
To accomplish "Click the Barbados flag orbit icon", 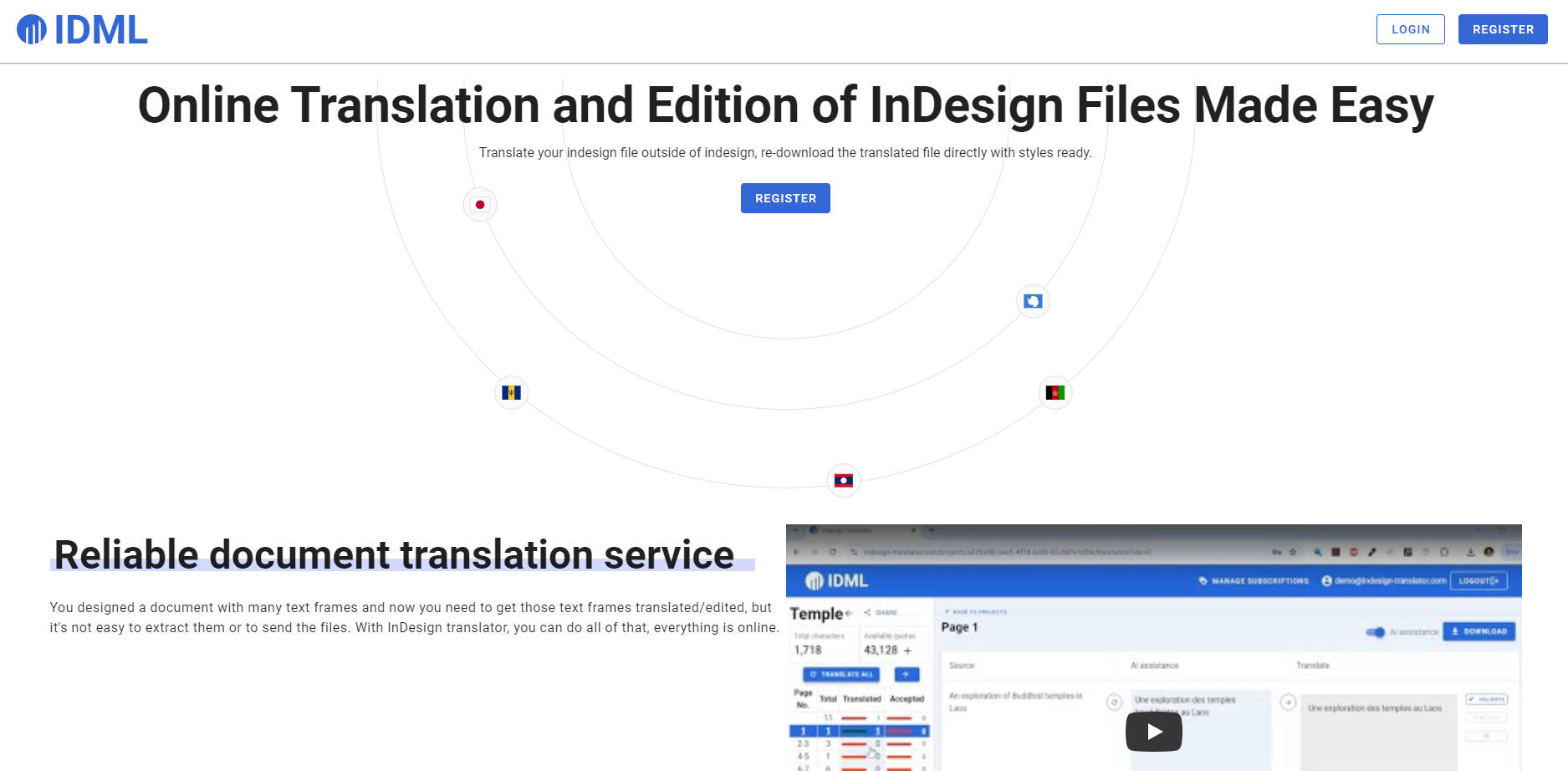I will pyautogui.click(x=511, y=392).
